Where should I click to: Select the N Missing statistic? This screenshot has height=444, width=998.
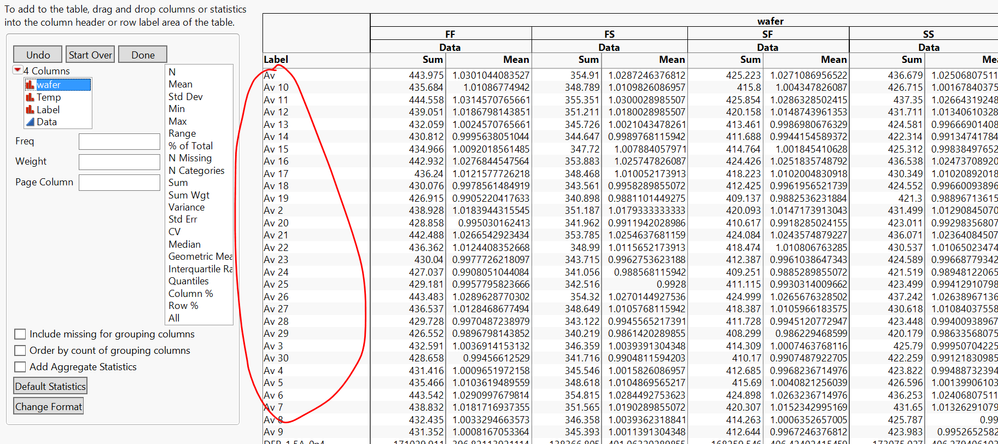click(x=190, y=158)
